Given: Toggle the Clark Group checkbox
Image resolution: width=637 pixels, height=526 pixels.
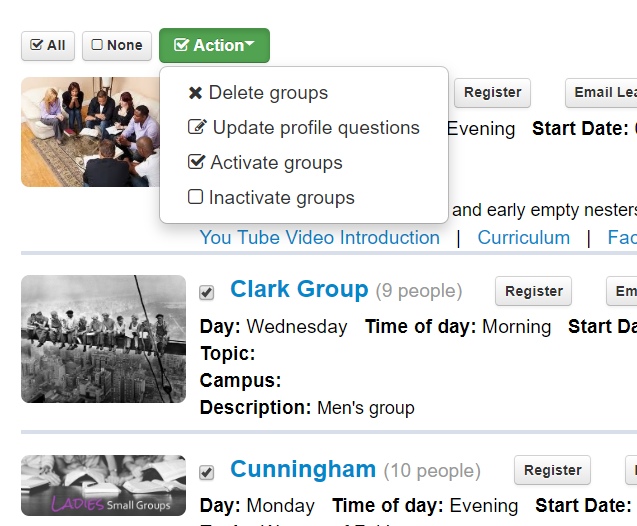Looking at the screenshot, I should pos(207,292).
